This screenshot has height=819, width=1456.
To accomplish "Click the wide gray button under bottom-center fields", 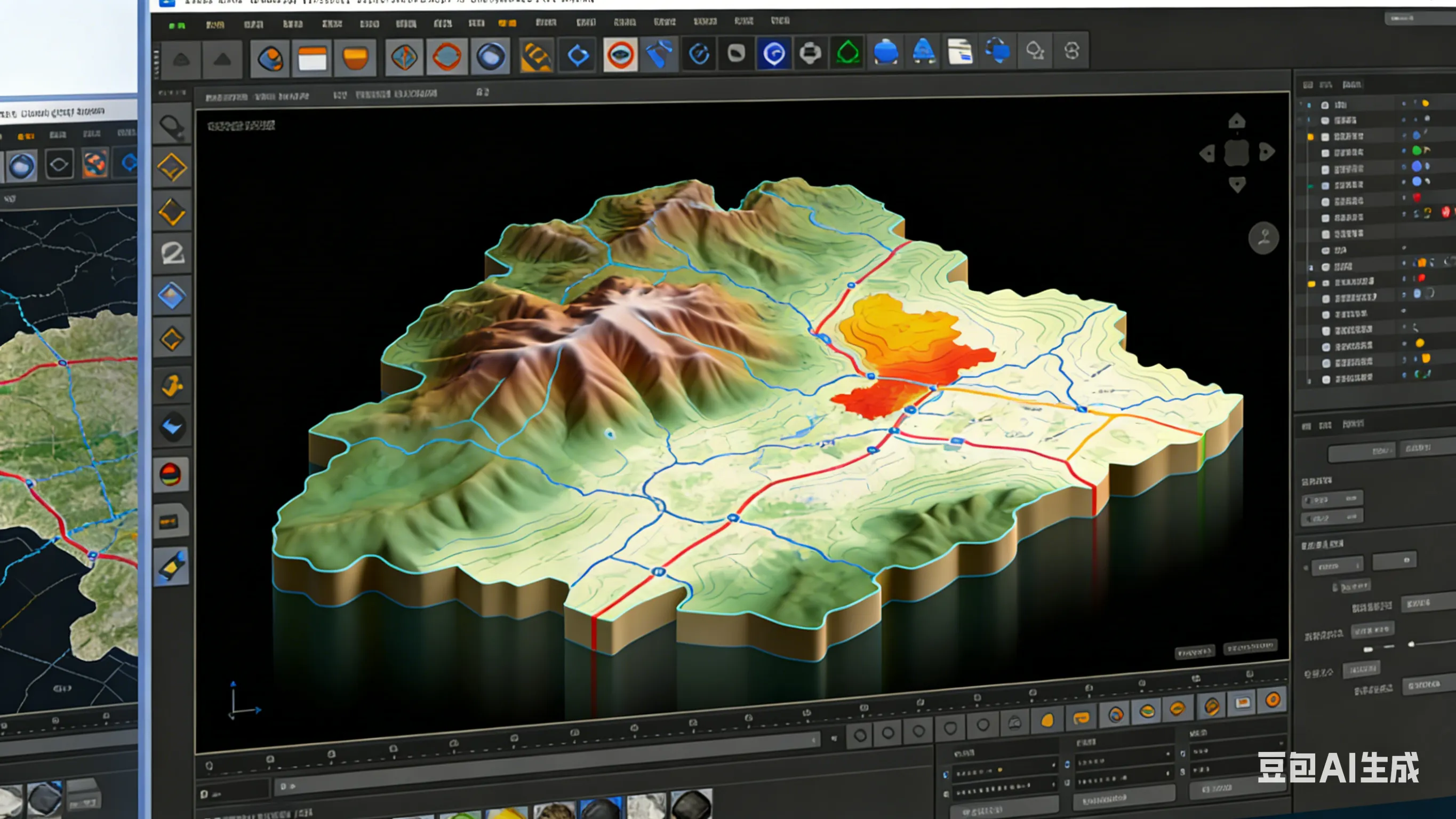I will click(x=1124, y=798).
